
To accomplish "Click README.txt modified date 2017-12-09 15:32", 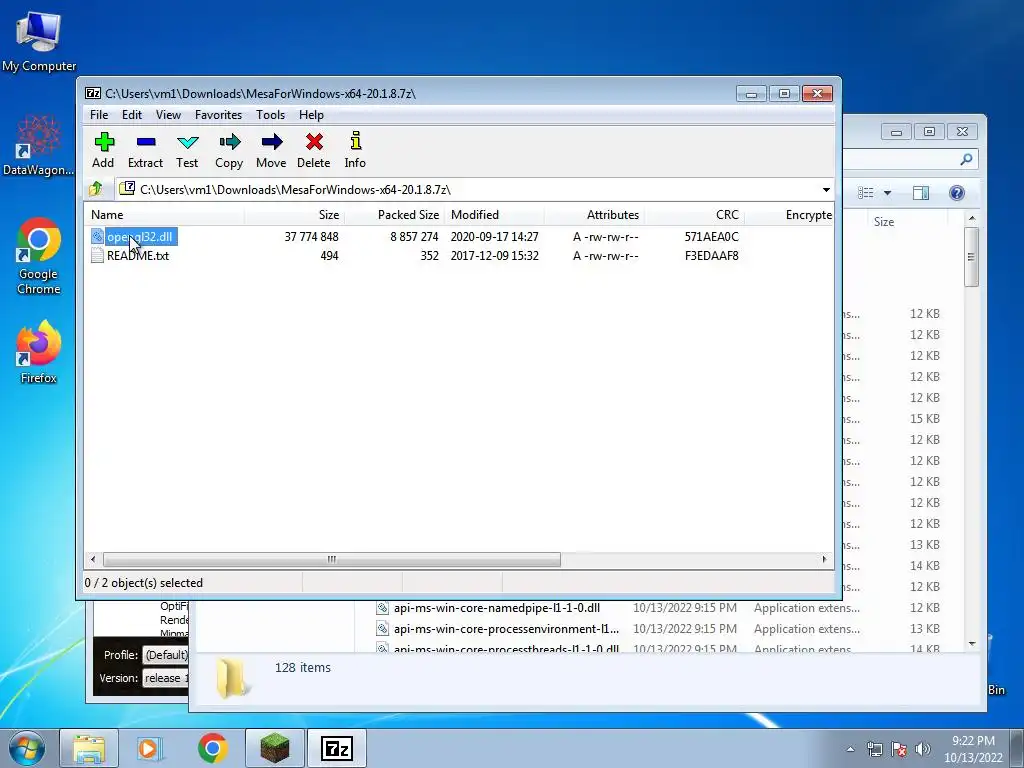I will (494, 256).
